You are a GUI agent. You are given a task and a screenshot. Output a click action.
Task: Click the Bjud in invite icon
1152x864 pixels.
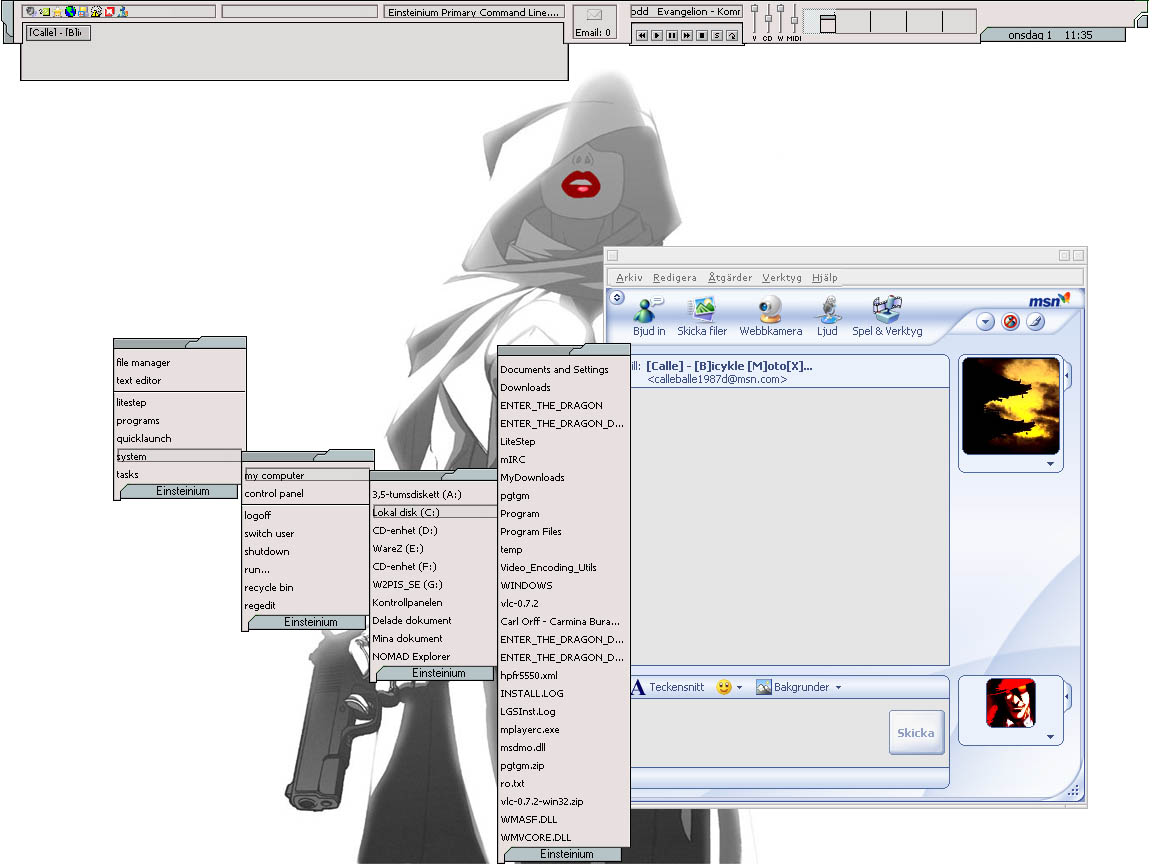pyautogui.click(x=648, y=311)
